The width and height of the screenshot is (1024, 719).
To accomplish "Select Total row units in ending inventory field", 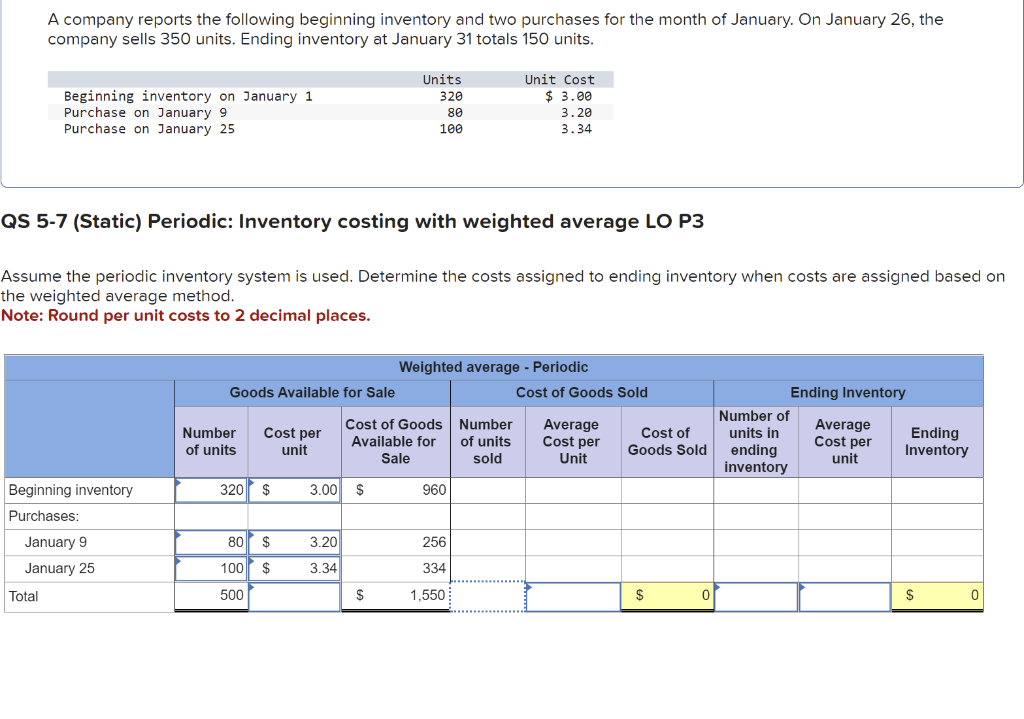I will (756, 596).
